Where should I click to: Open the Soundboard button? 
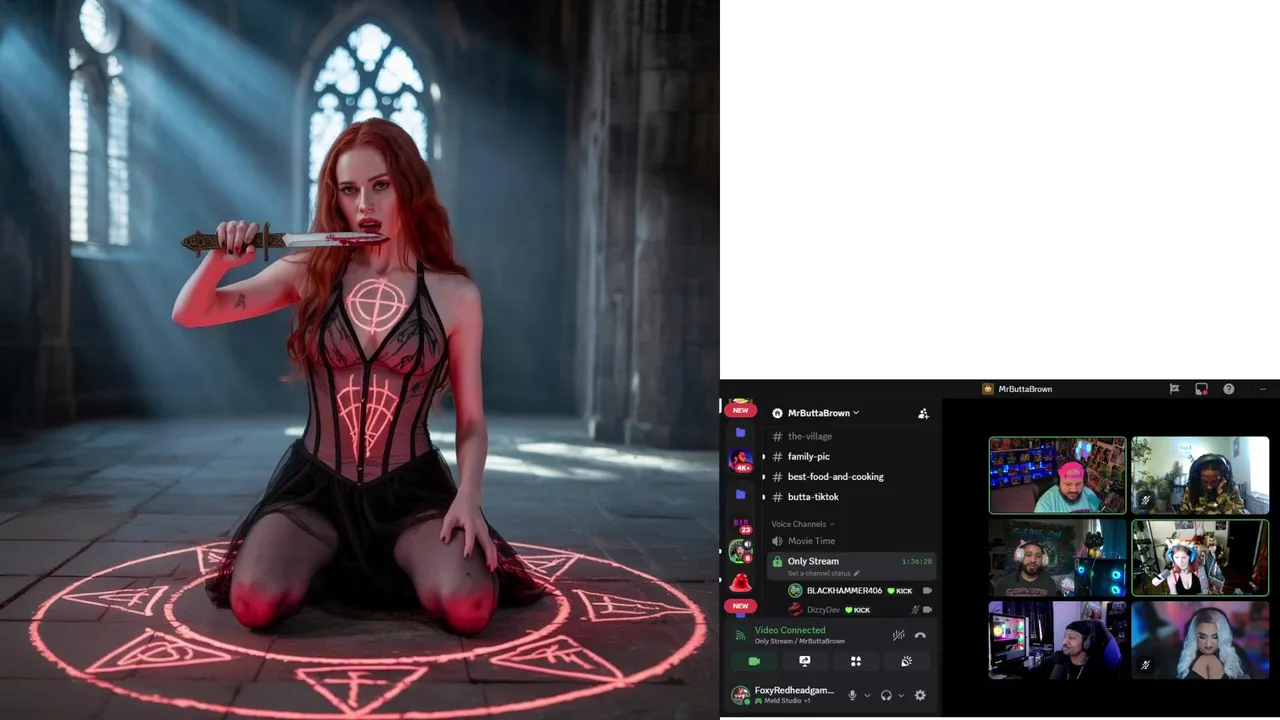(x=906, y=661)
